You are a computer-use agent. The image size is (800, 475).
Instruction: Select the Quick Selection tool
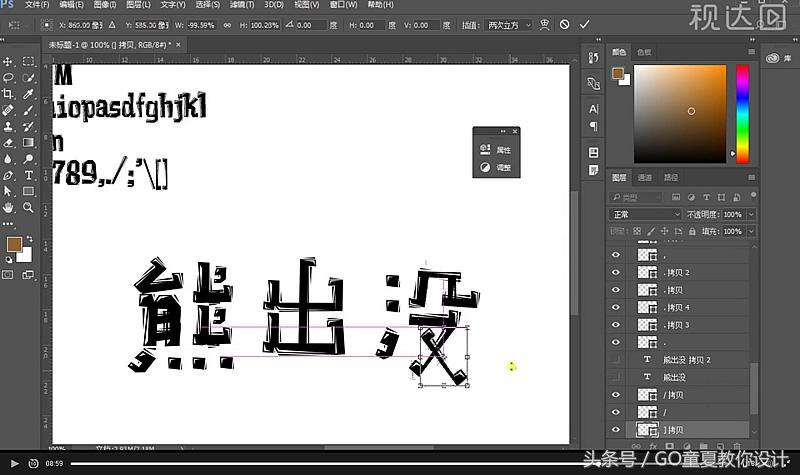(29, 78)
